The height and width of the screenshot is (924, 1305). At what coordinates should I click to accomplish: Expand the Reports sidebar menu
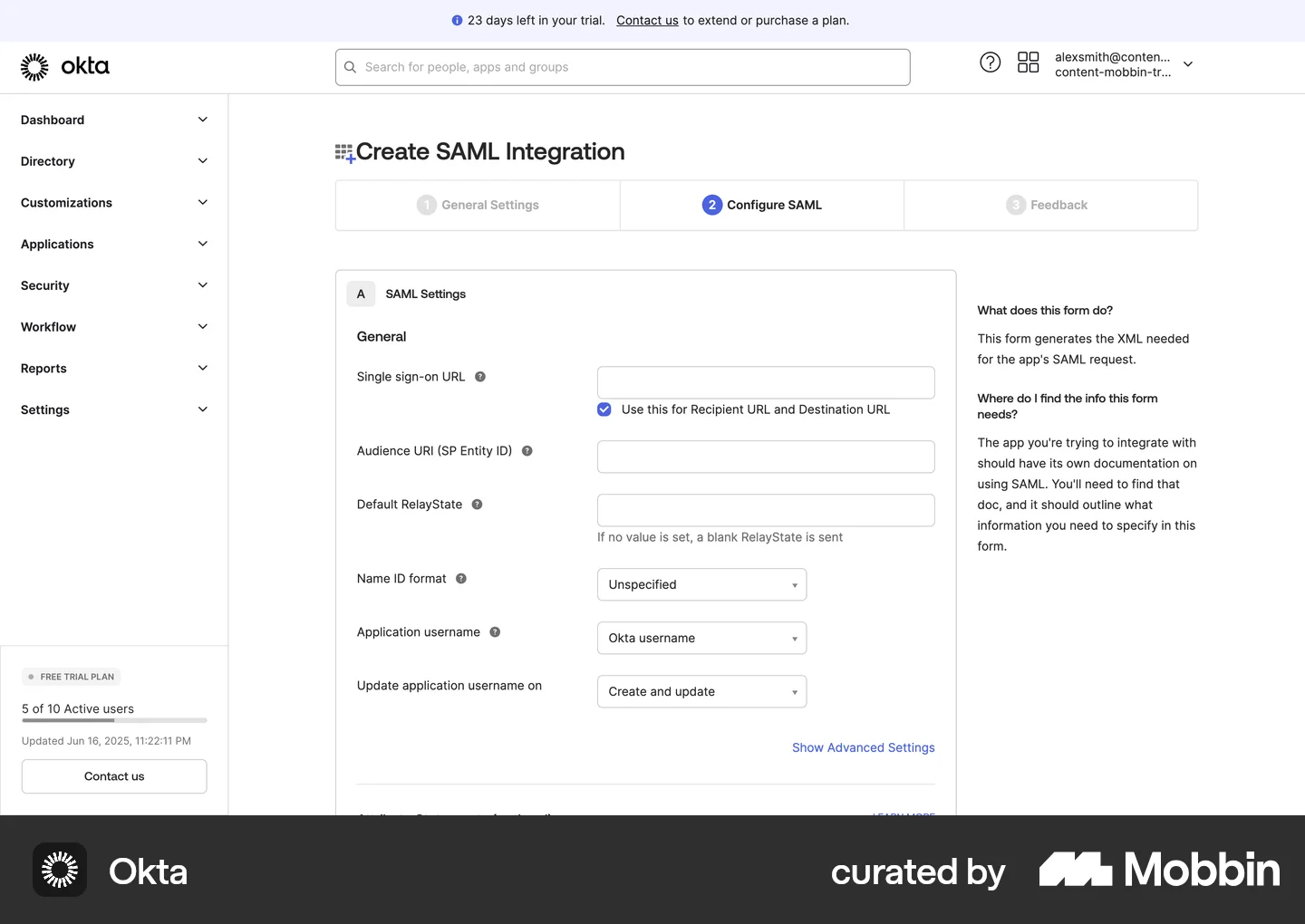coord(114,369)
